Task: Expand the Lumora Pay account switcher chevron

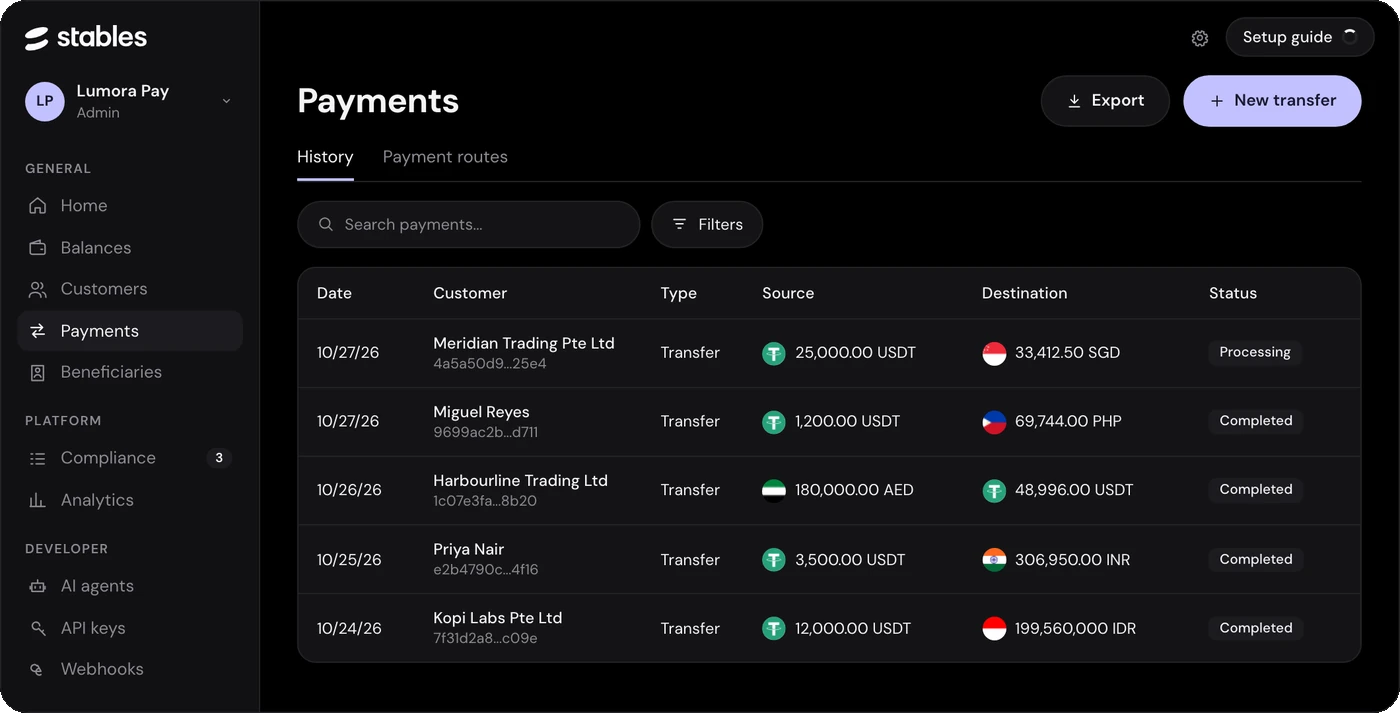Action: coord(226,101)
